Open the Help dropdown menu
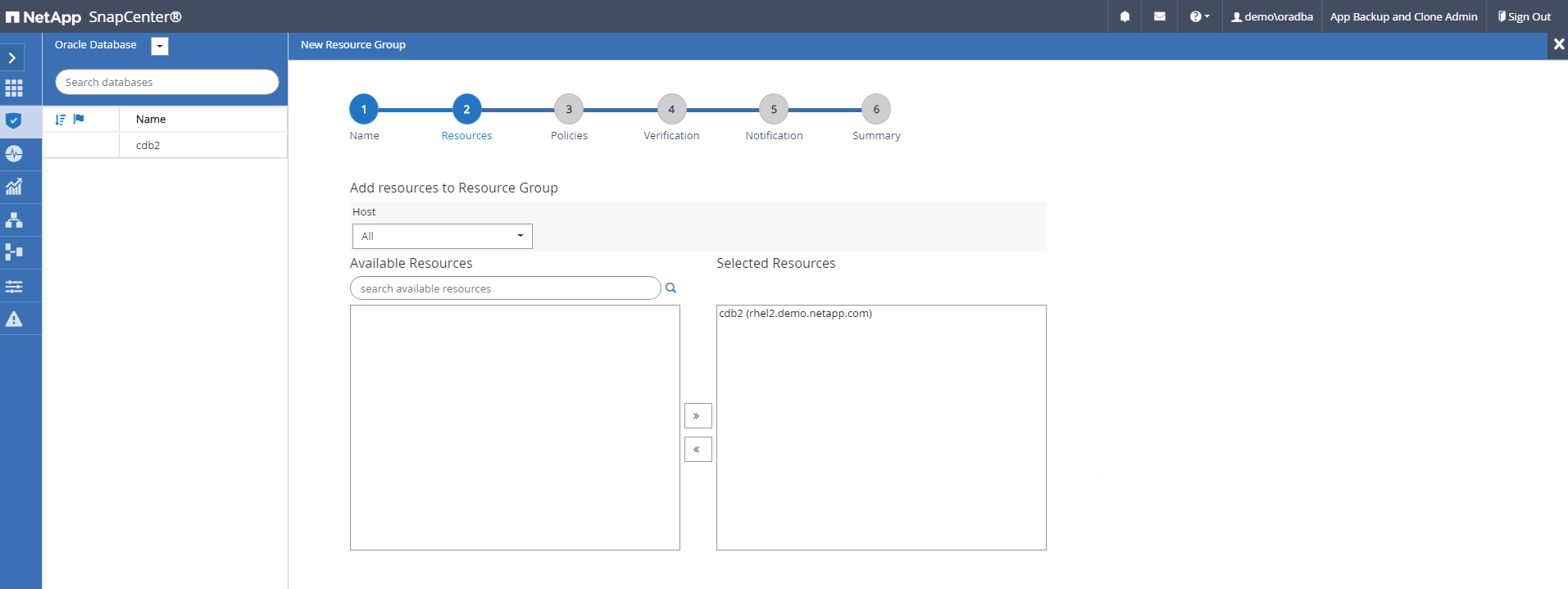Viewport: 1568px width, 589px height. coord(1199,16)
